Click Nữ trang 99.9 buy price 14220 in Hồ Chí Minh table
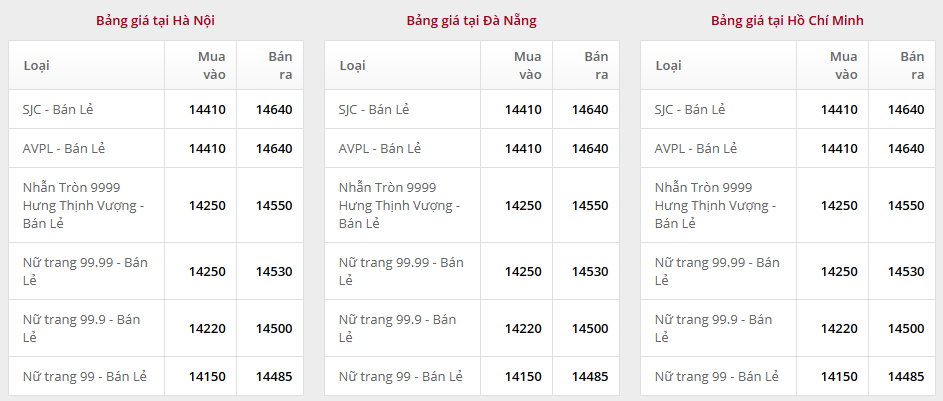Image resolution: width=943 pixels, height=401 pixels. (x=839, y=328)
